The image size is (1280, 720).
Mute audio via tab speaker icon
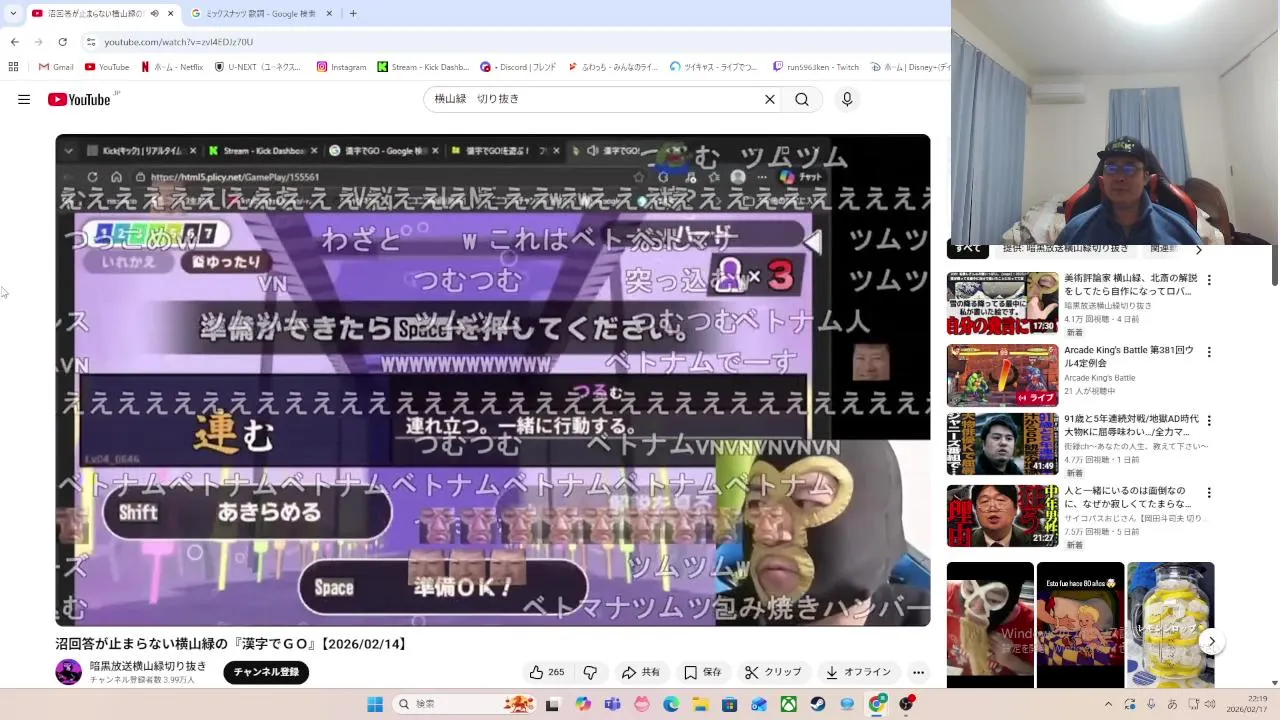point(154,14)
